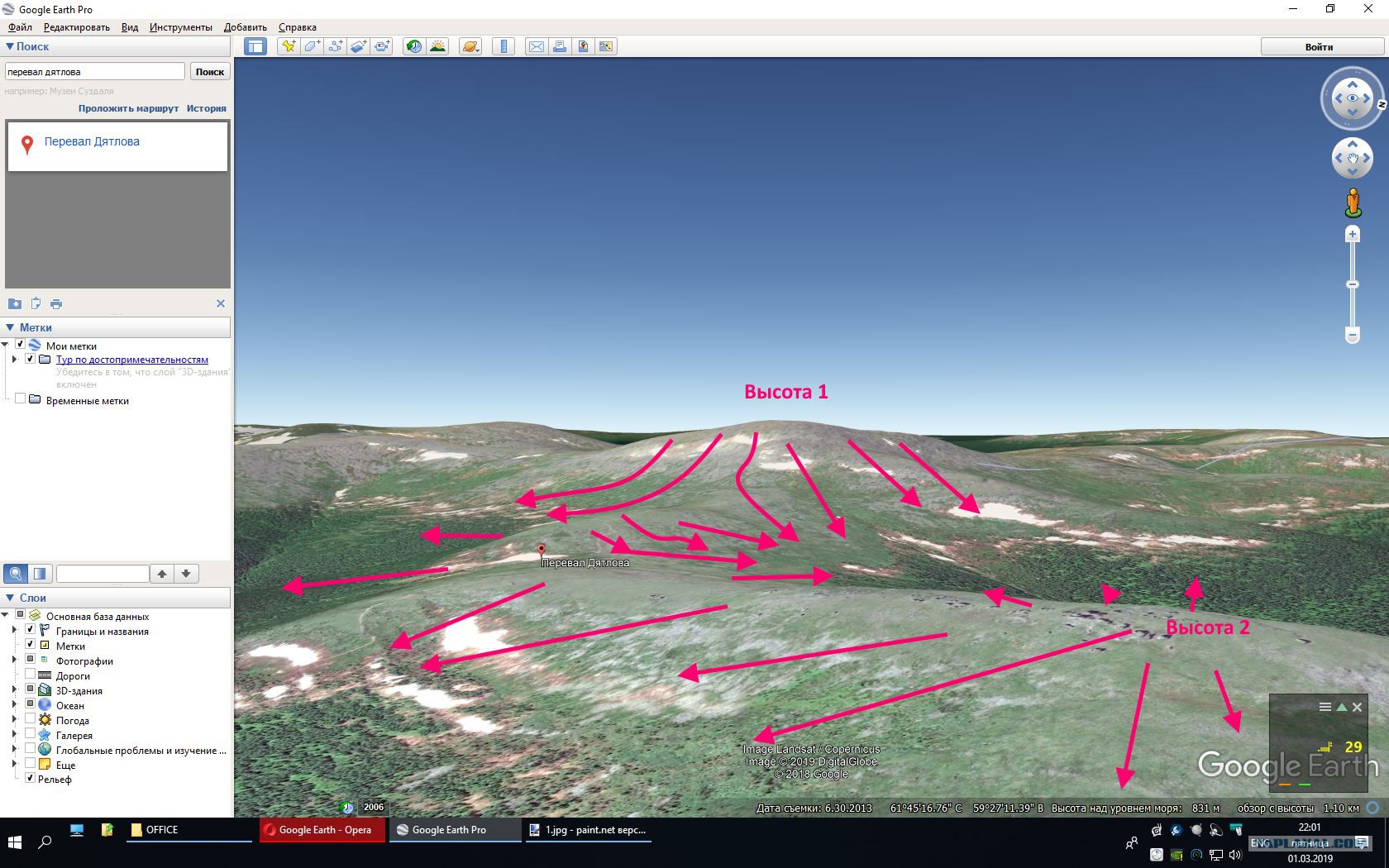Add a placemark with the yellow pin tool
The height and width of the screenshot is (868, 1389).
289,46
